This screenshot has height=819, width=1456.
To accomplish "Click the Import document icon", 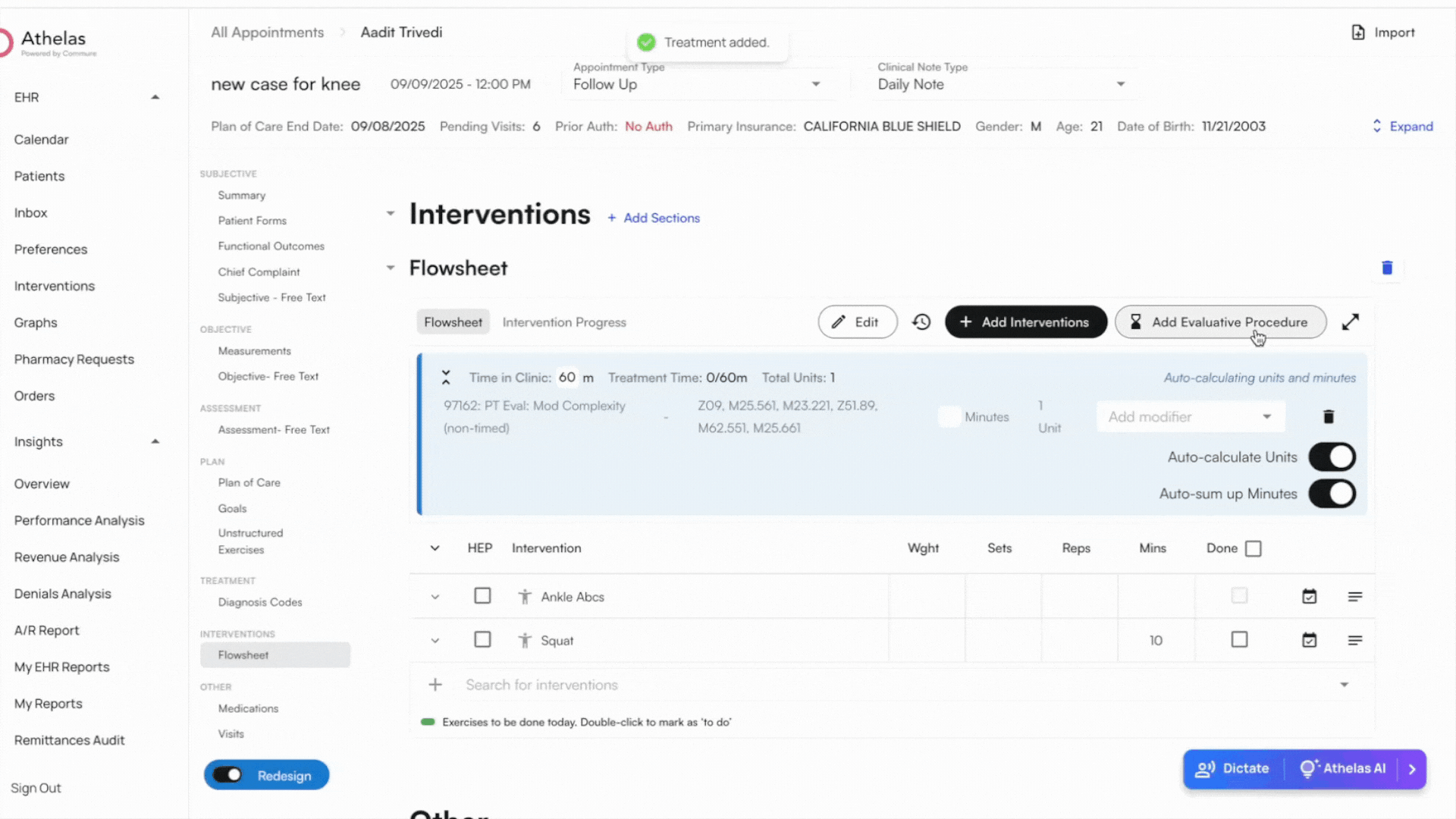I will [x=1358, y=33].
